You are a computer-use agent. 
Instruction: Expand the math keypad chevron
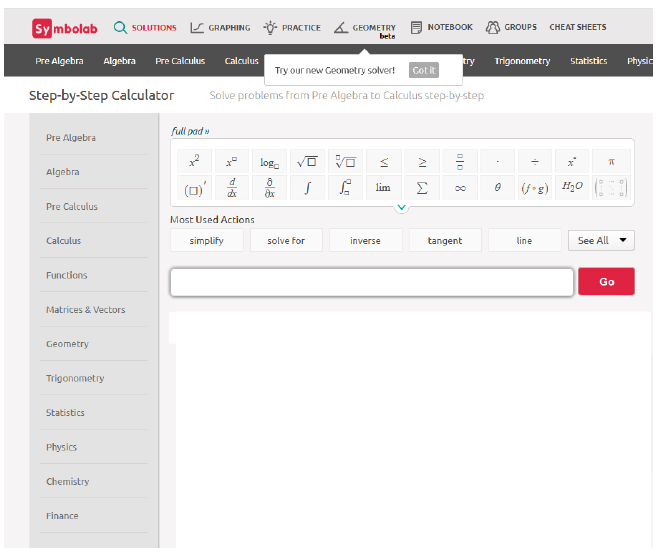tap(402, 207)
